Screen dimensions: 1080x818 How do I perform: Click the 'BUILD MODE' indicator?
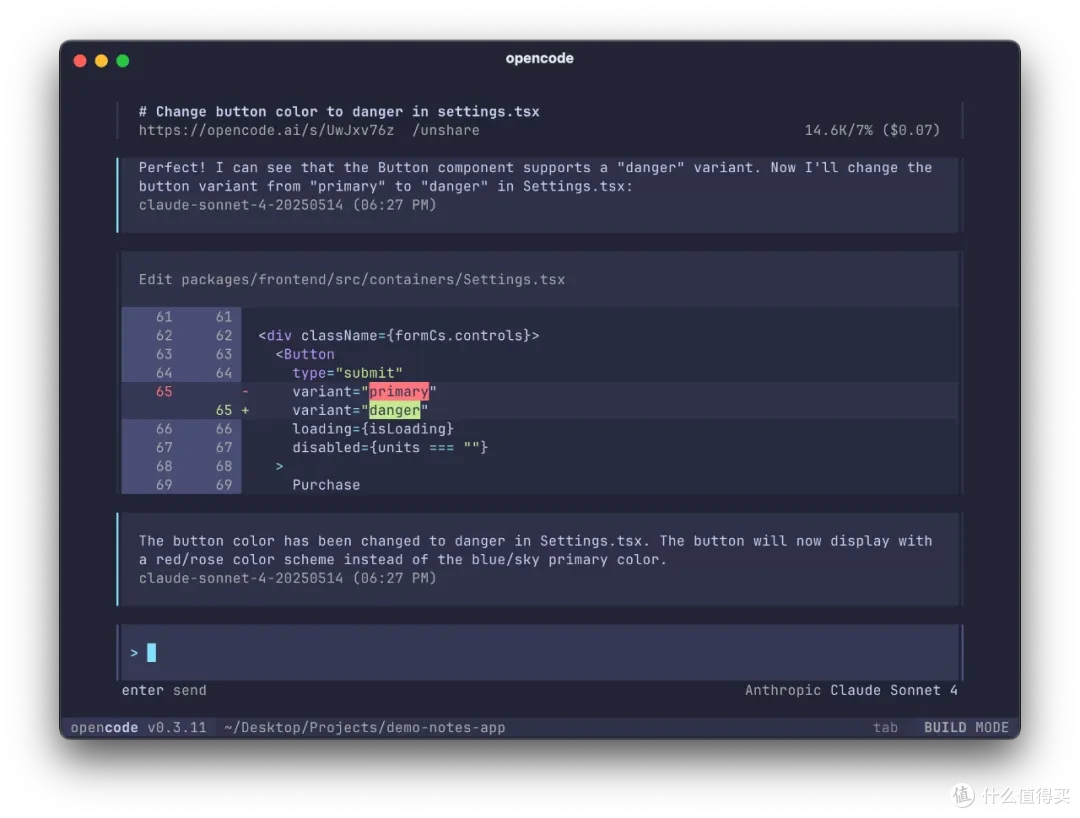pyautogui.click(x=966, y=727)
